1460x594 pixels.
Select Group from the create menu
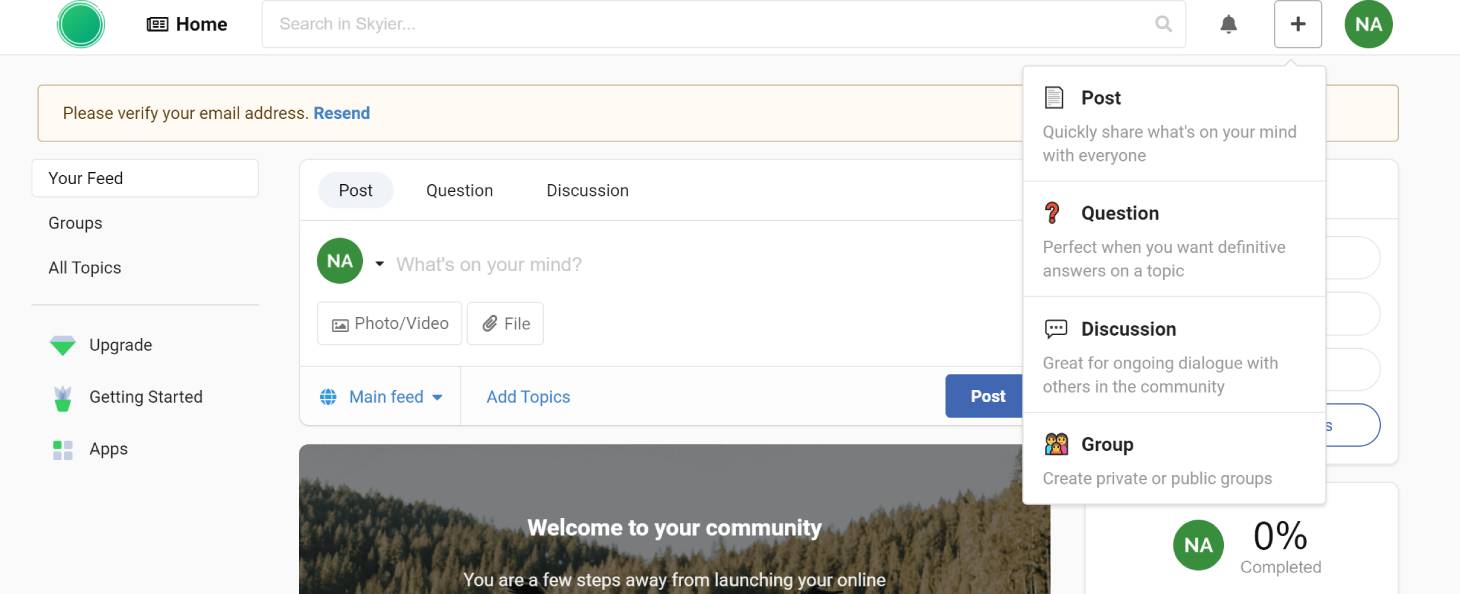(1107, 445)
